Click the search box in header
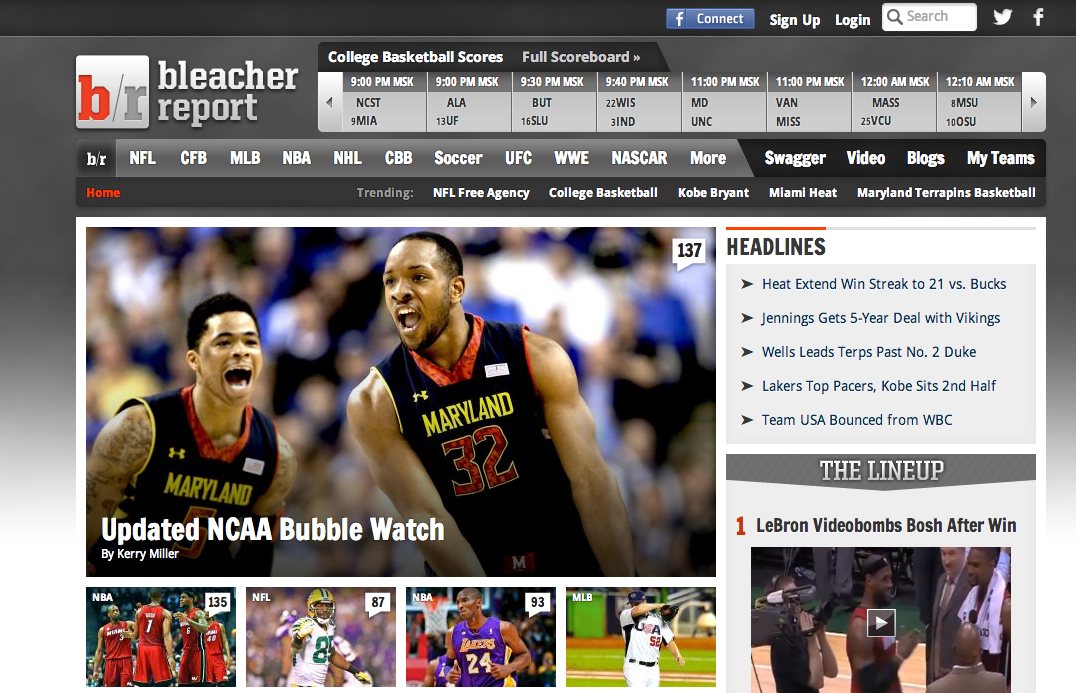The height and width of the screenshot is (693, 1076). coord(929,17)
